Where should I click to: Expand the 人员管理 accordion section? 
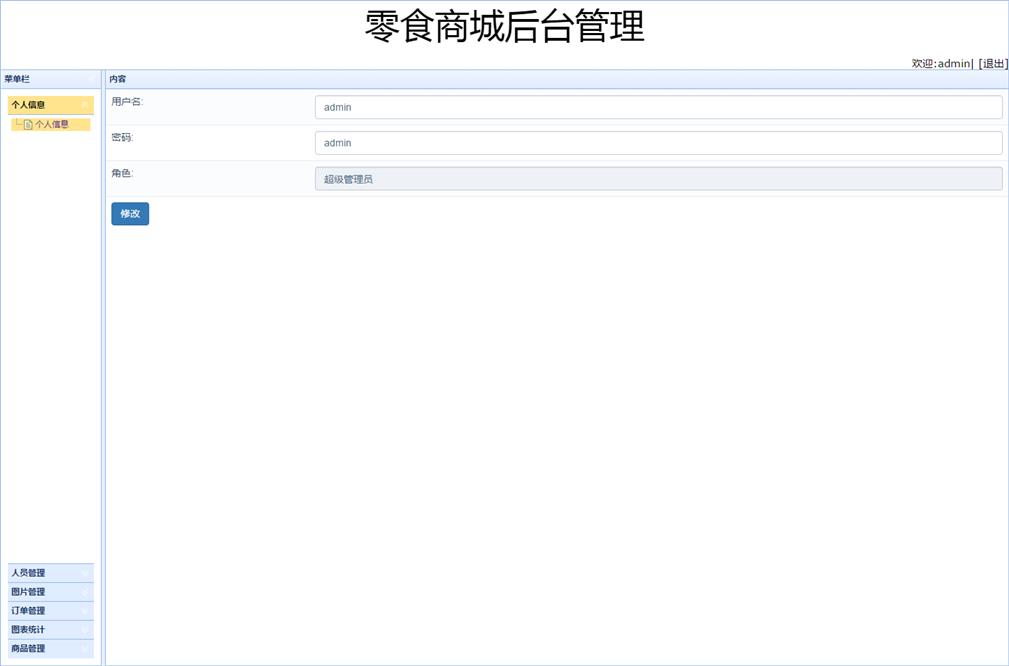(x=29, y=573)
